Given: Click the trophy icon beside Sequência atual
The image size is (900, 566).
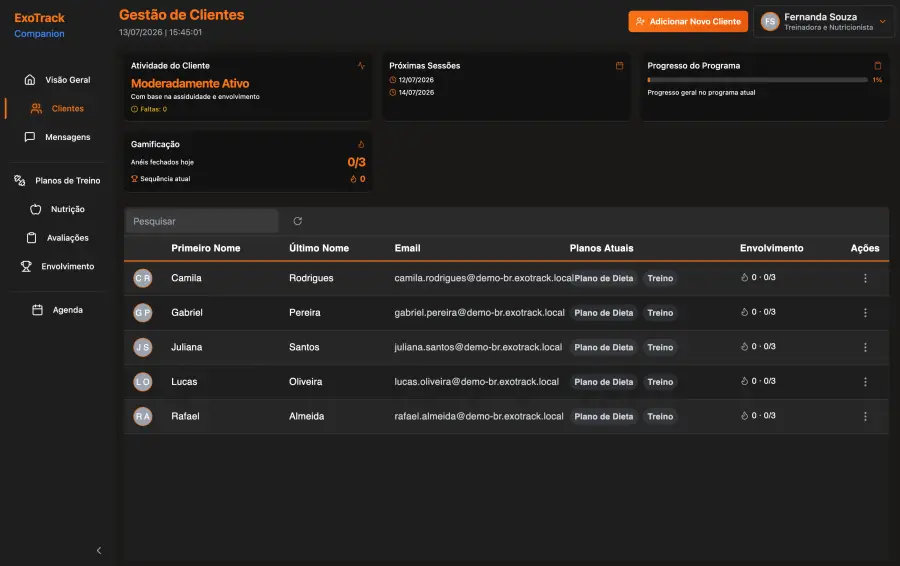Looking at the screenshot, I should tap(134, 179).
